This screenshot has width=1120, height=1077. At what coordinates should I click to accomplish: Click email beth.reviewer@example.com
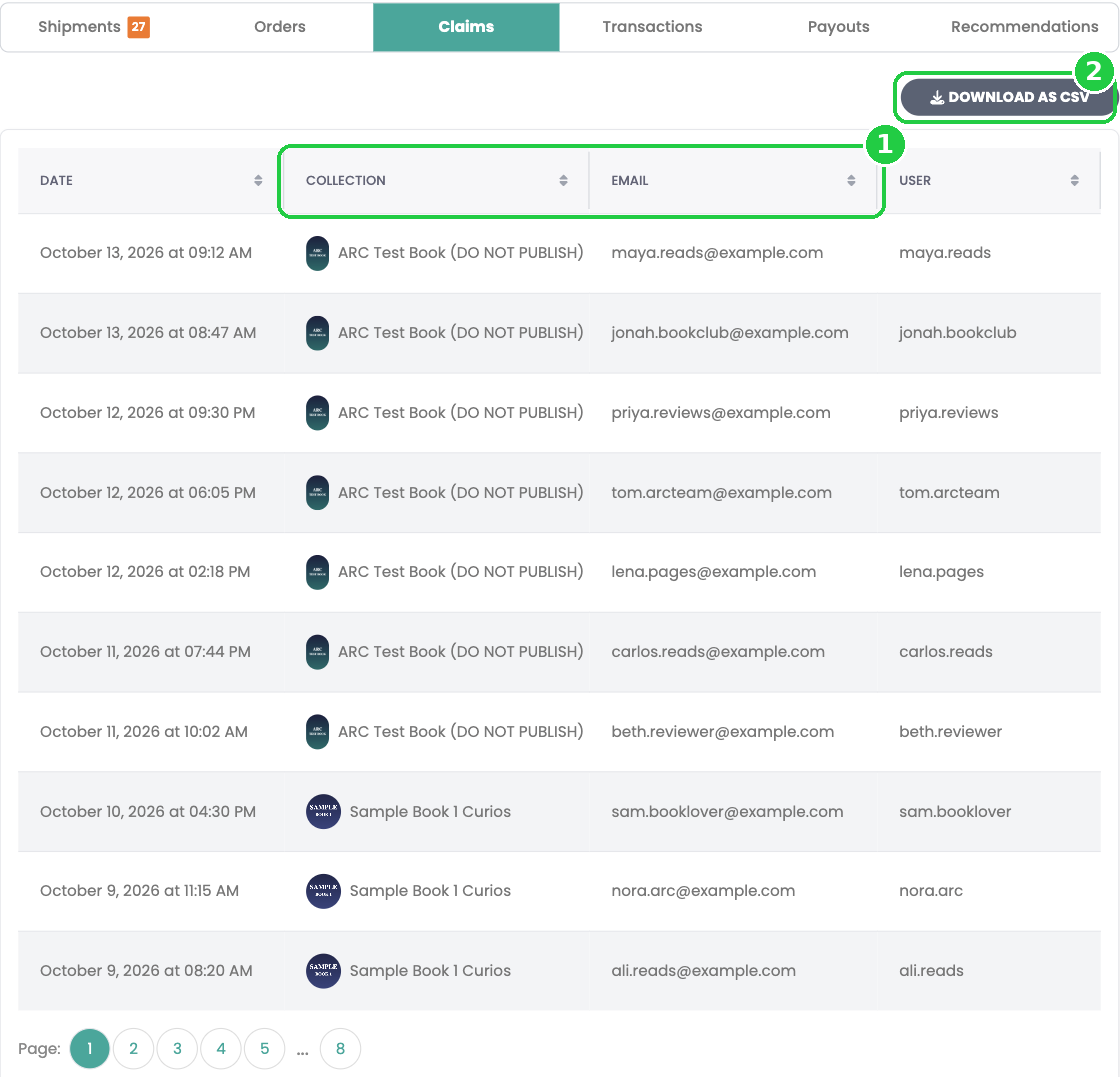[x=723, y=732]
